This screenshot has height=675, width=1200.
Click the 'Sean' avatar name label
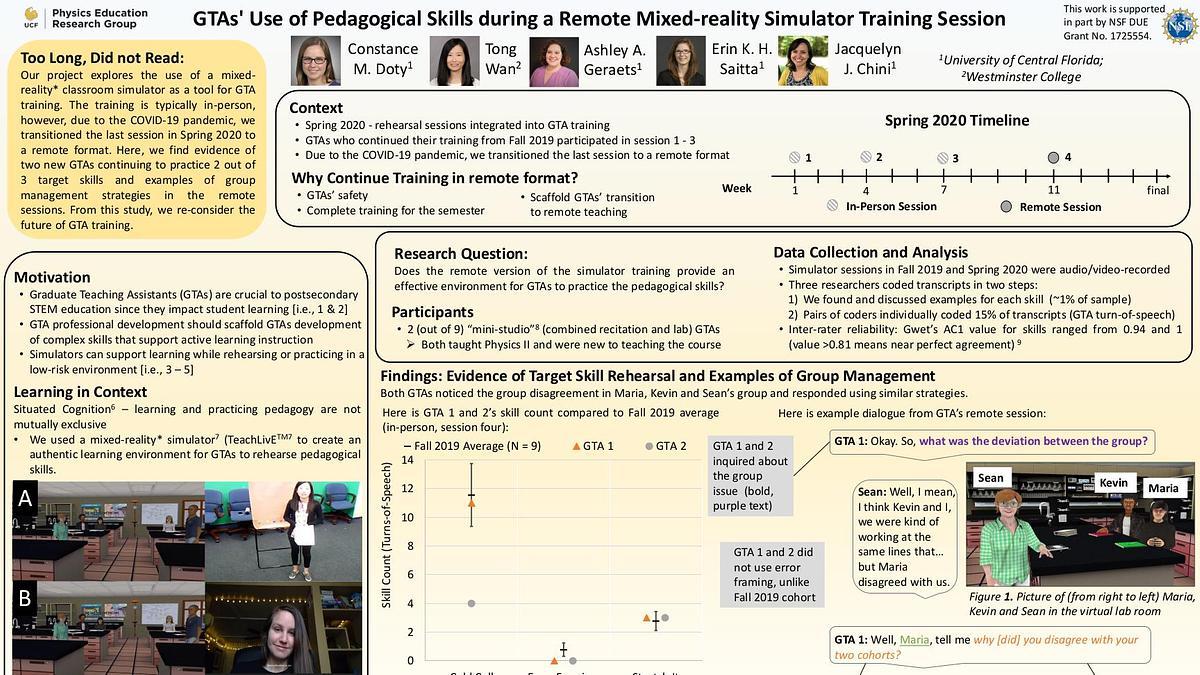990,477
